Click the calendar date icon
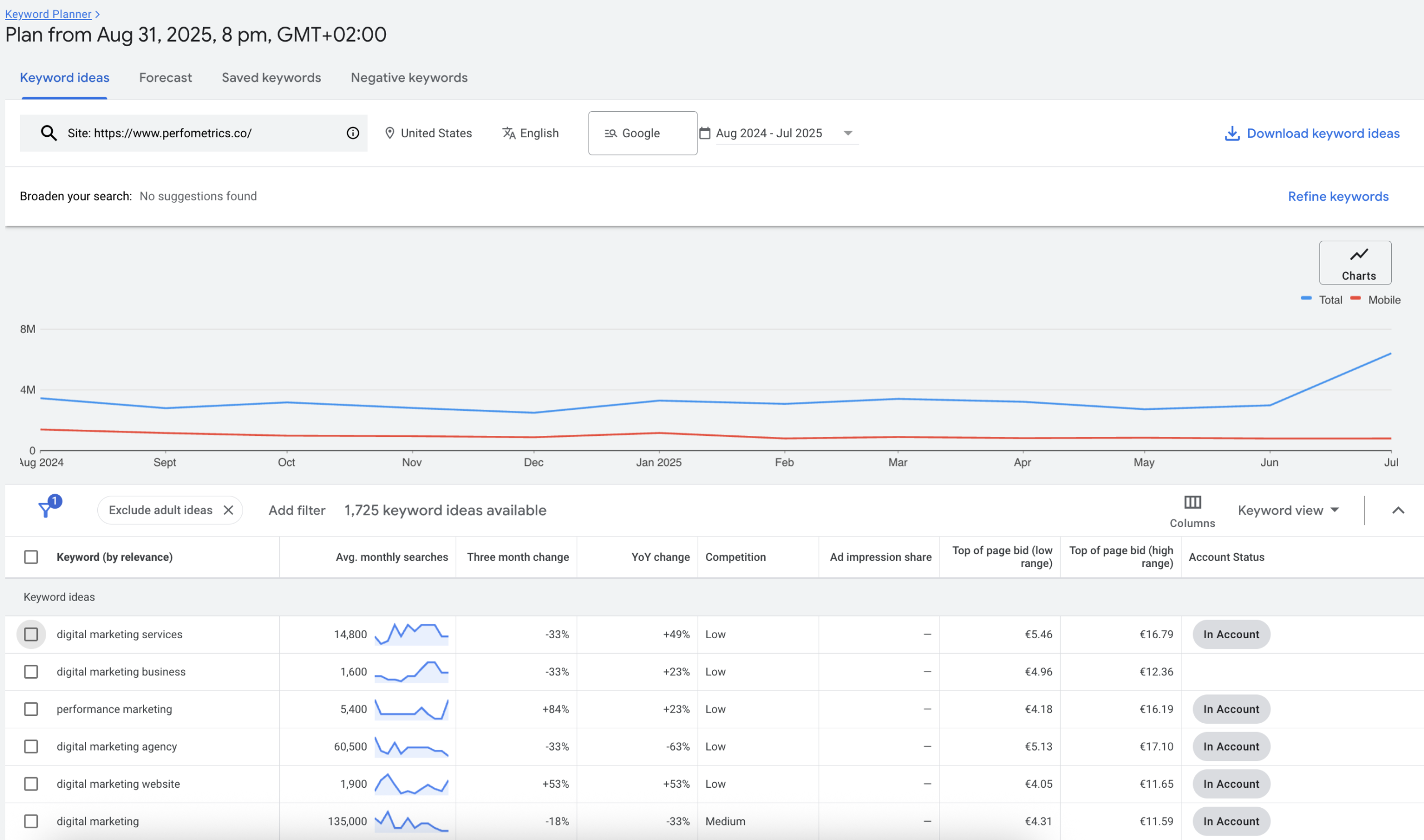Image resolution: width=1424 pixels, height=840 pixels. pos(705,133)
